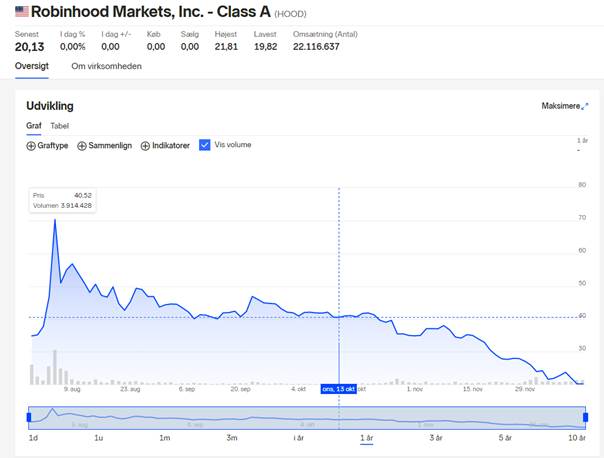Switch to Om virksomheden tab
Viewport: 604px width, 458px height.
pos(106,66)
